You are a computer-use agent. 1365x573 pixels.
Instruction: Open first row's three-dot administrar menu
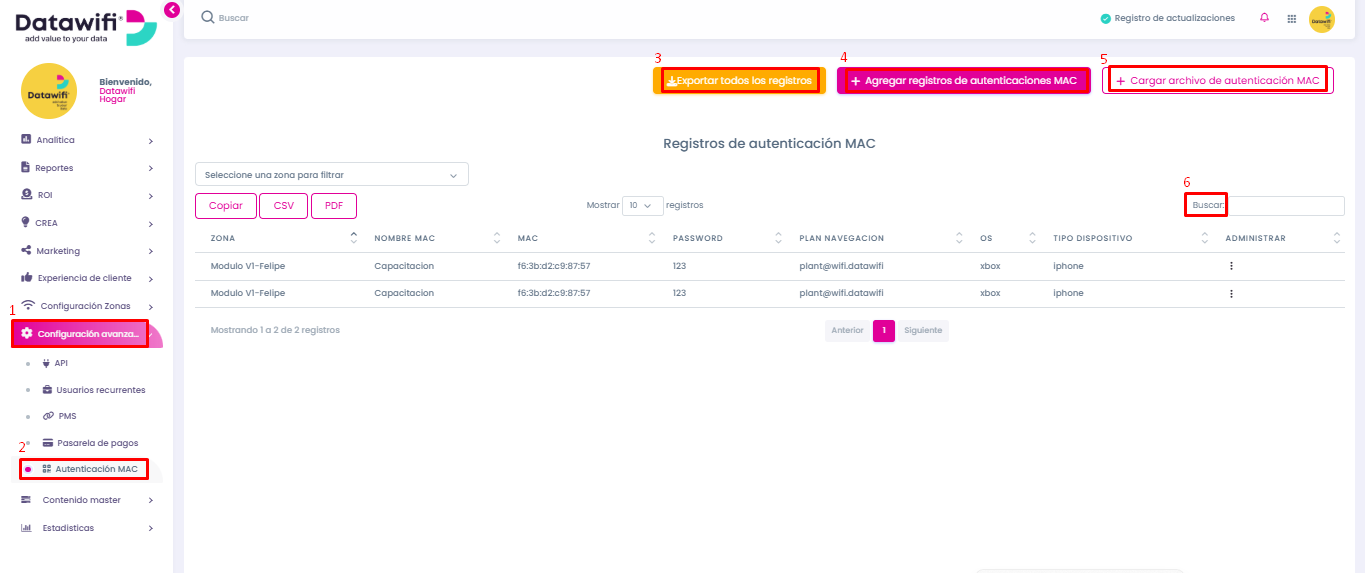[1231, 266]
